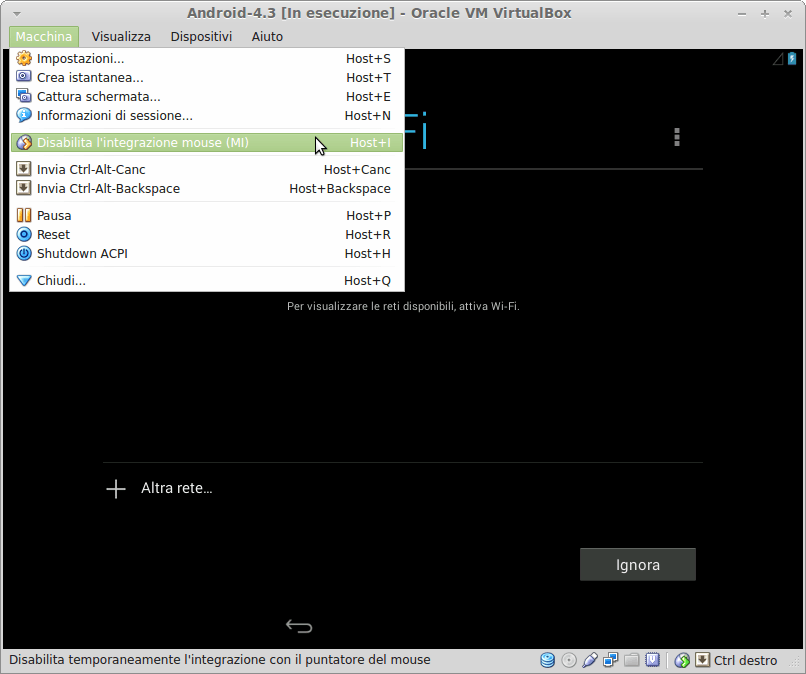806x674 pixels.
Task: Open Informazioni di sessione entry
Action: [207, 116]
